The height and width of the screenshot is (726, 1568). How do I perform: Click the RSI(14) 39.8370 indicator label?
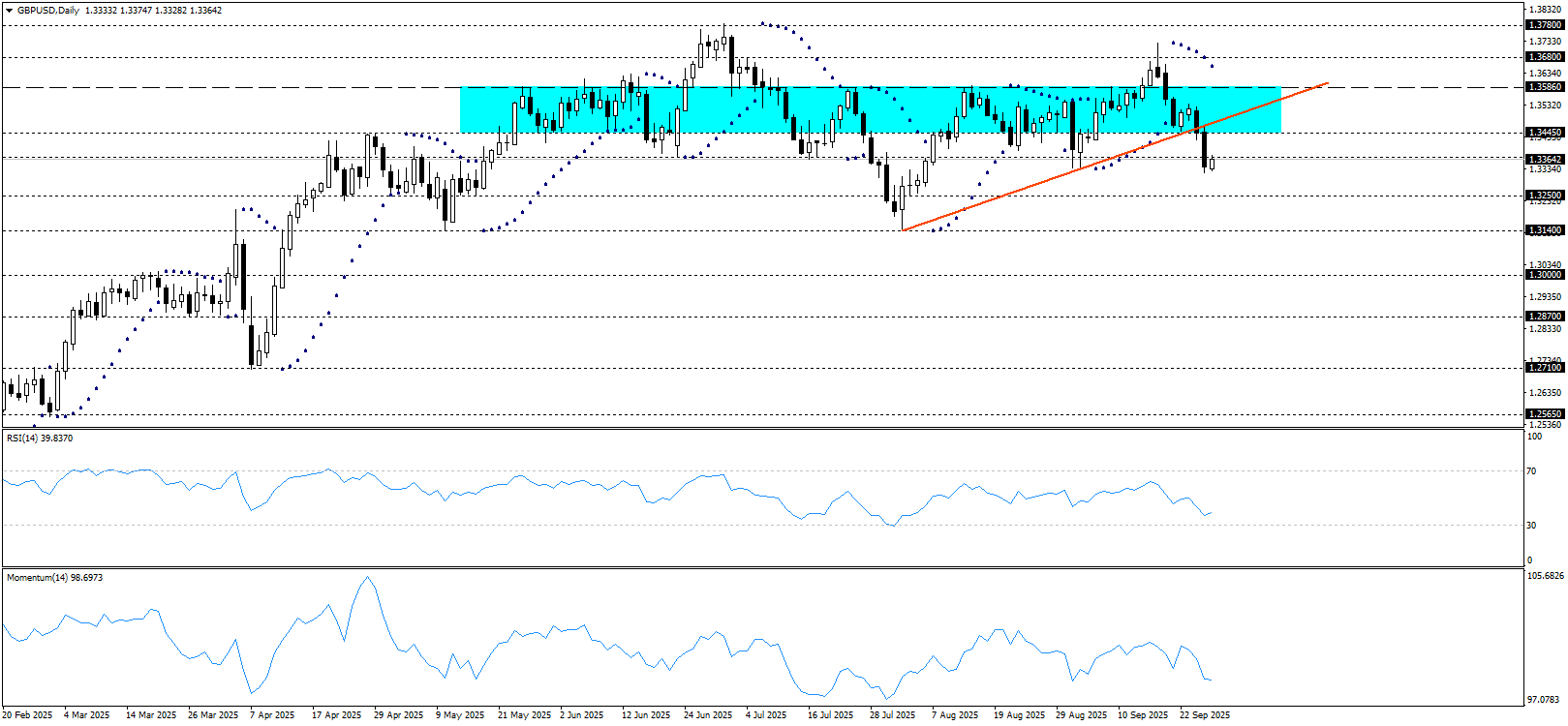(40, 439)
